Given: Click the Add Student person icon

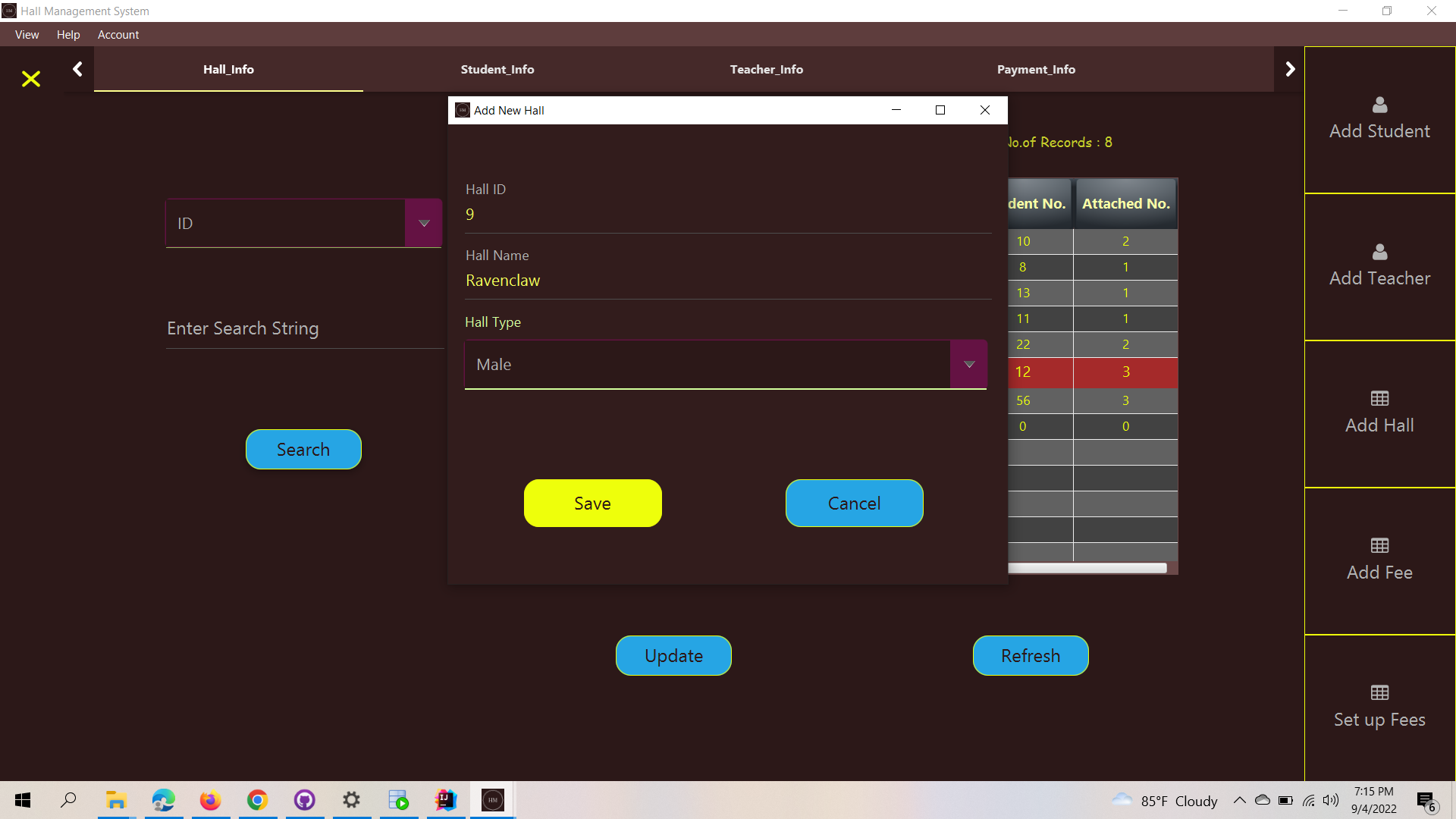Looking at the screenshot, I should pyautogui.click(x=1379, y=105).
